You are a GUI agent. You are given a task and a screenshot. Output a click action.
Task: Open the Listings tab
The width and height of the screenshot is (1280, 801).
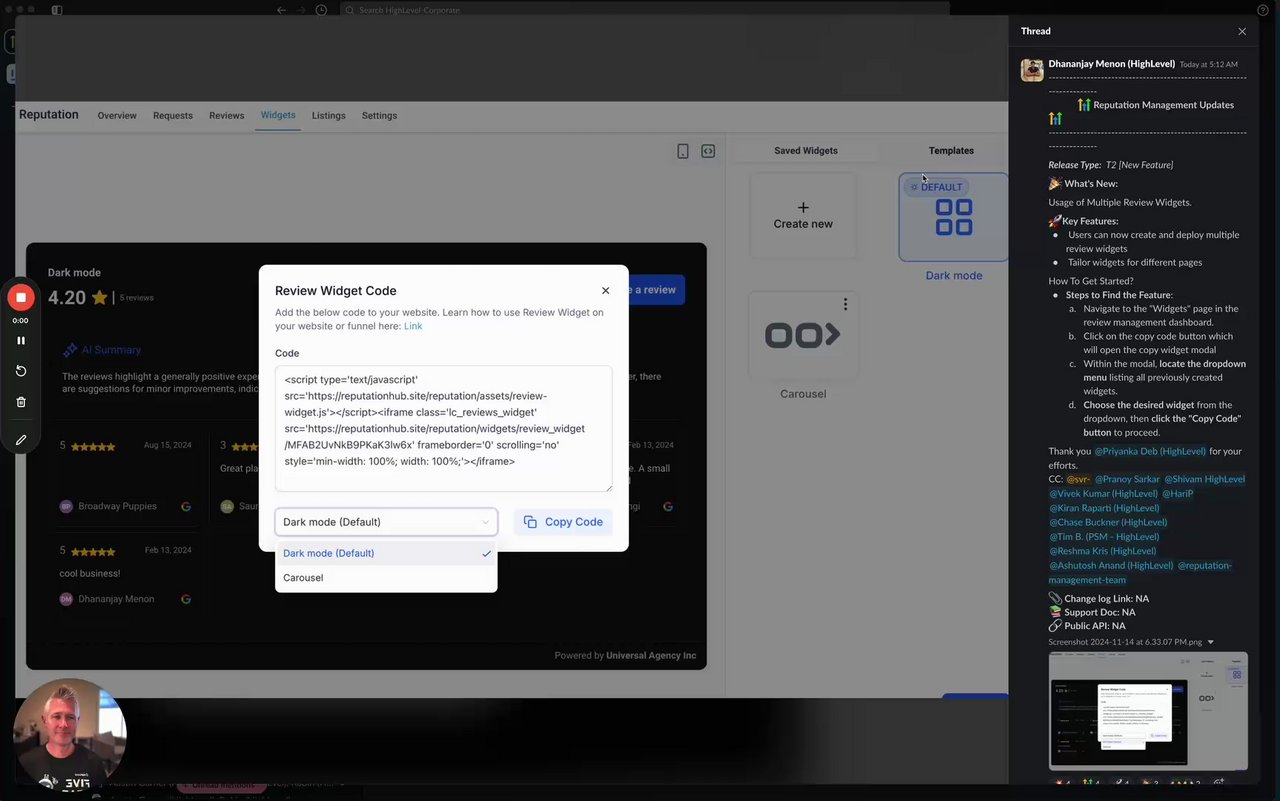click(x=328, y=115)
